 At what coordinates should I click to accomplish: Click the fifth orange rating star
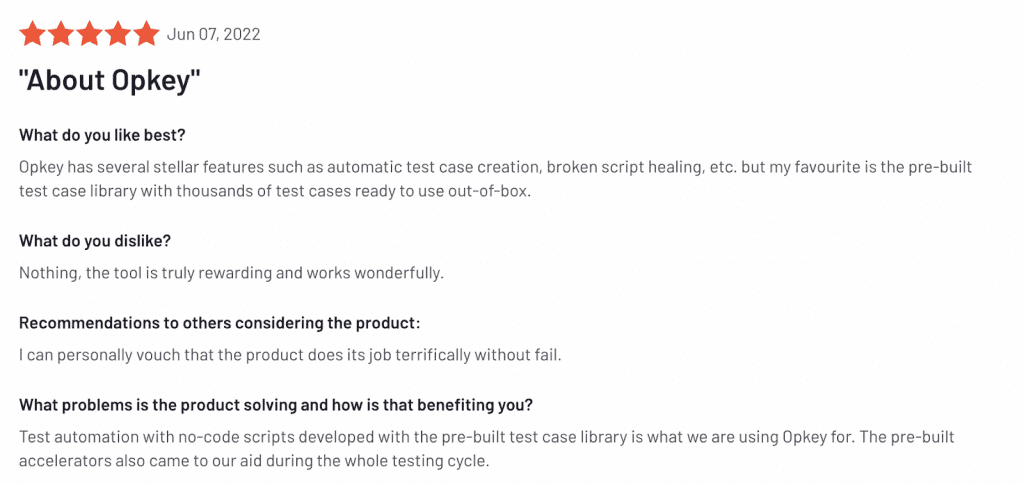(146, 34)
